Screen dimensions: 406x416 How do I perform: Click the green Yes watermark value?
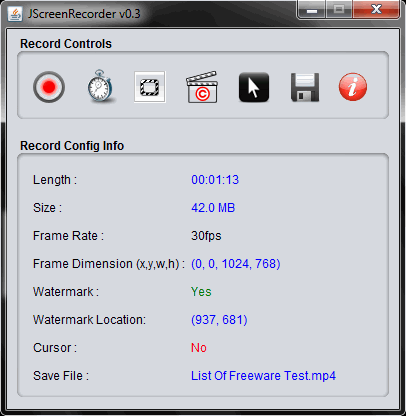pos(201,292)
